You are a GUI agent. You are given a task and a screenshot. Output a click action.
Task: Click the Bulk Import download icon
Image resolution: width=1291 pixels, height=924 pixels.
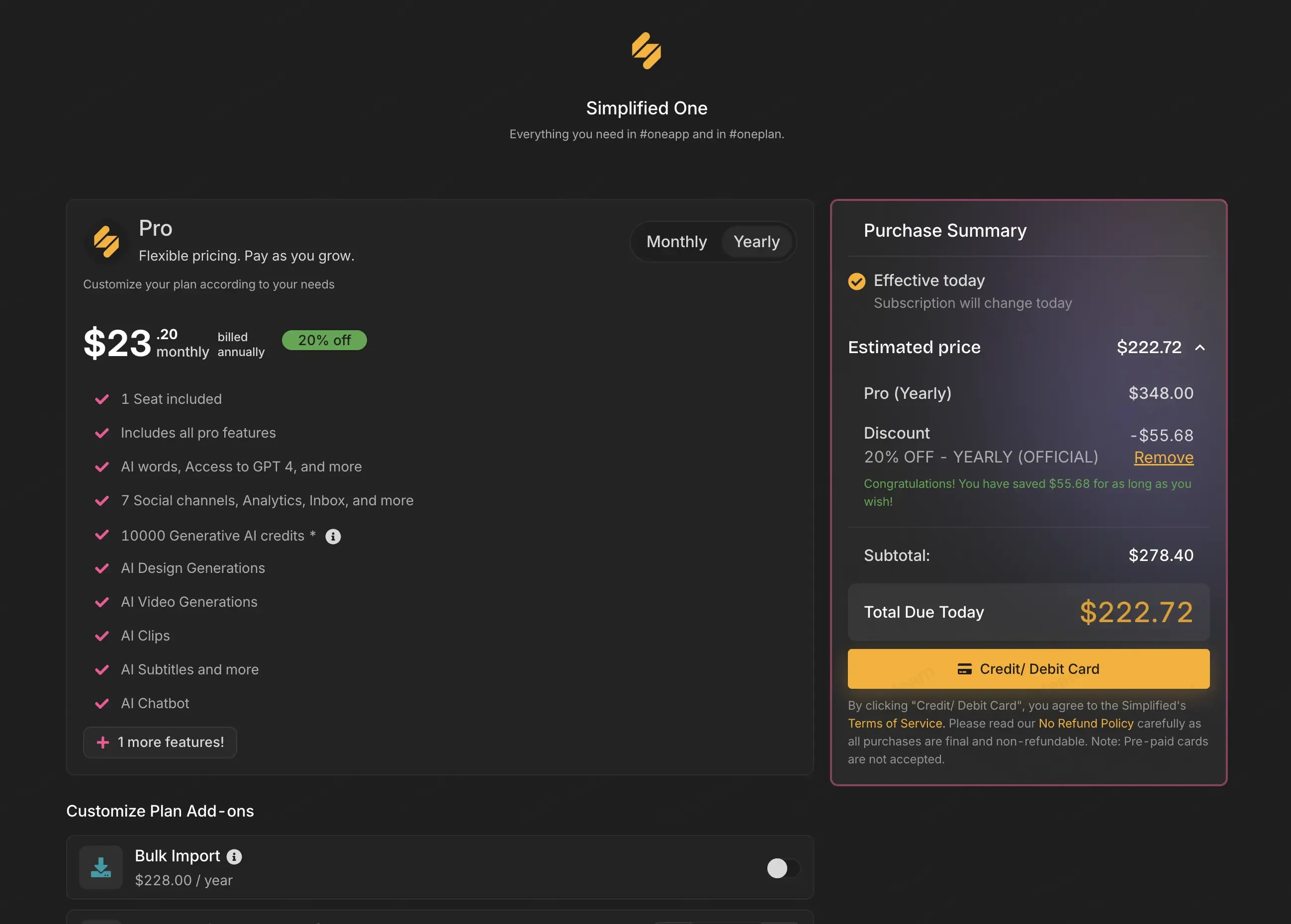pos(101,867)
